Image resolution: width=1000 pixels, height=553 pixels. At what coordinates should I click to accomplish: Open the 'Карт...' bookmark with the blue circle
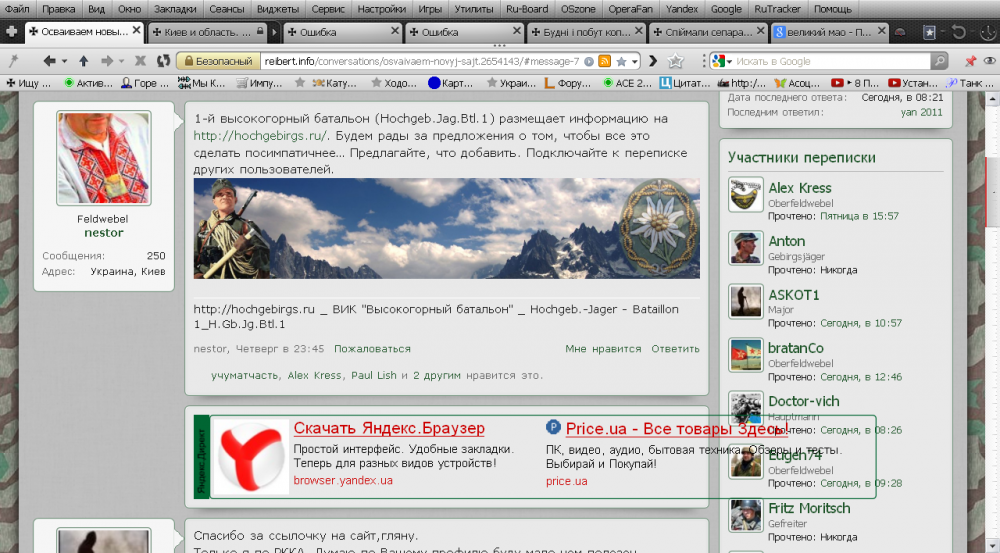point(451,83)
